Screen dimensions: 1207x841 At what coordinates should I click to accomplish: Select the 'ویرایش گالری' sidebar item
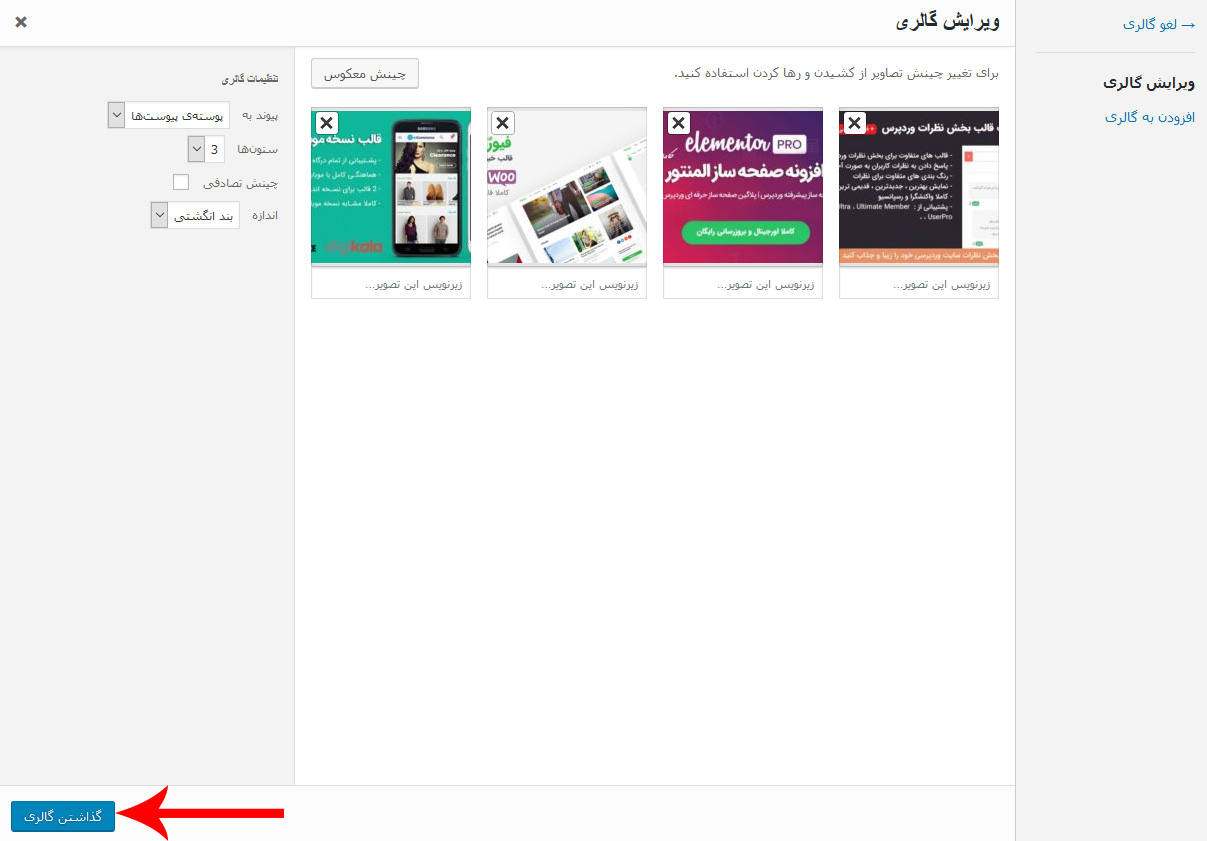pyautogui.click(x=1149, y=82)
